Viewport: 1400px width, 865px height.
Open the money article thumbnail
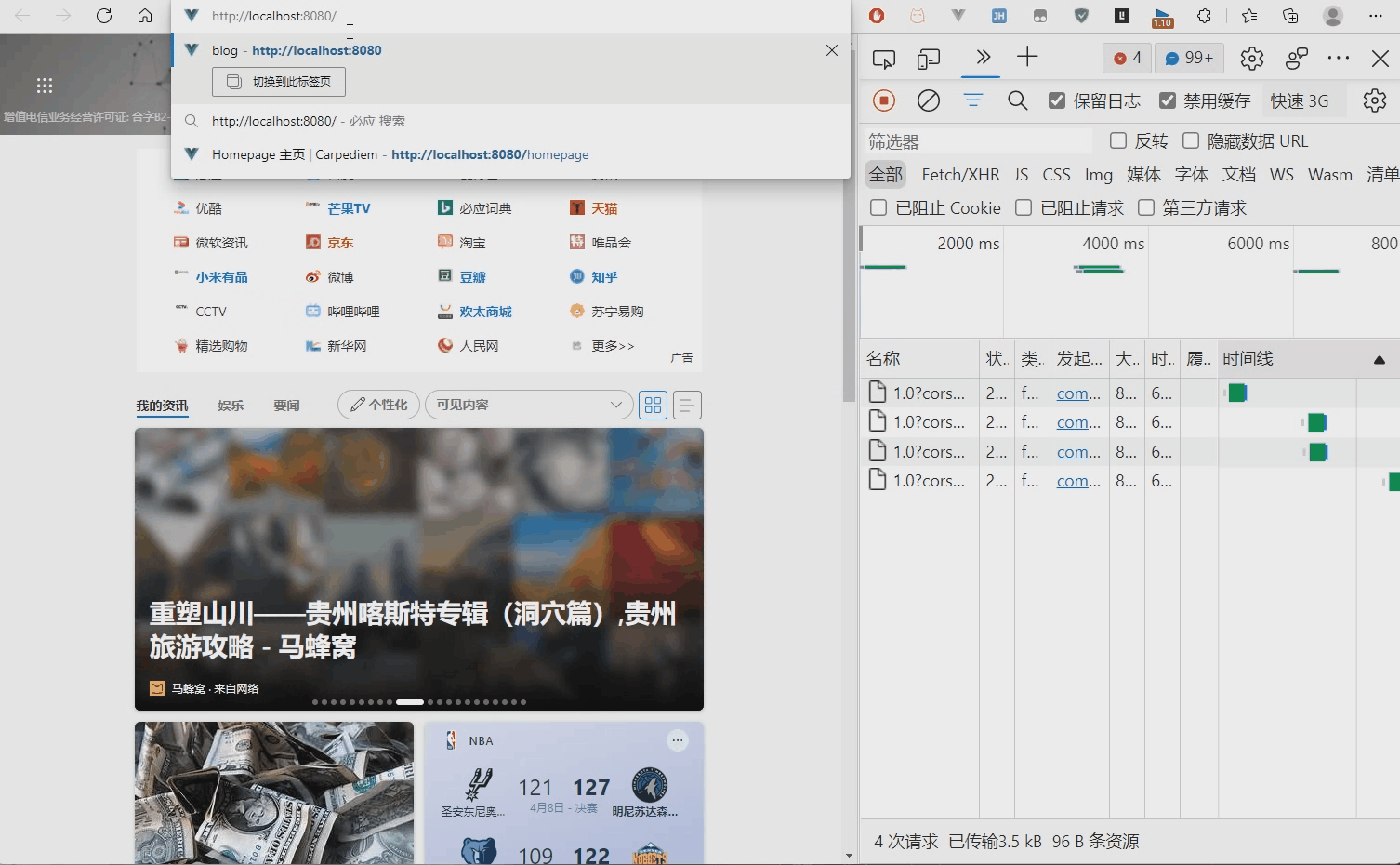point(274,793)
